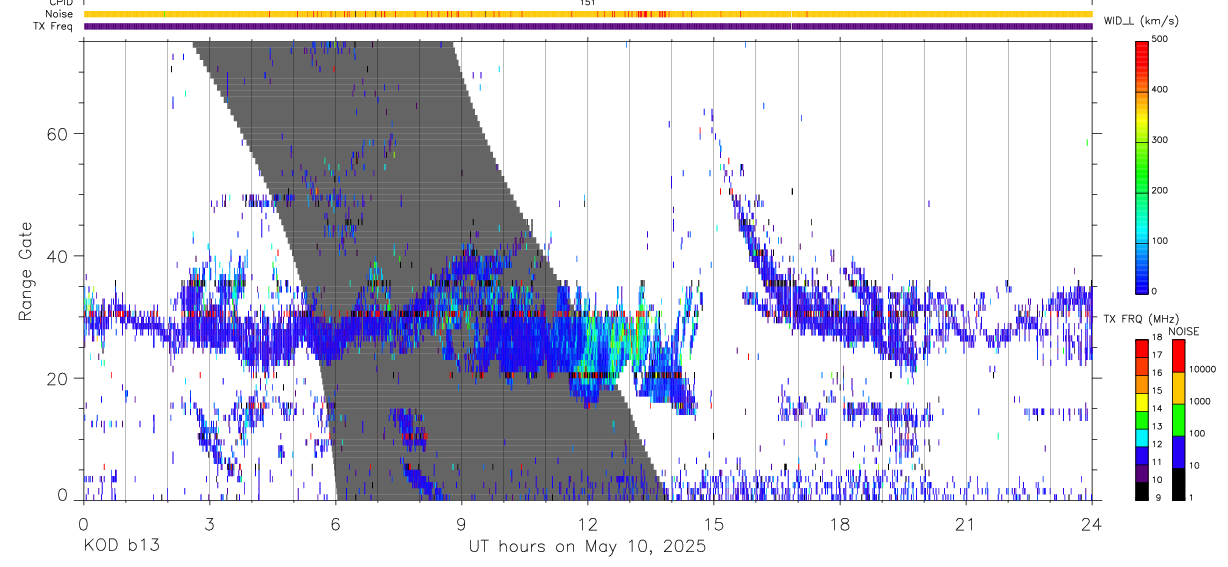Image resolution: width=1228 pixels, height=567 pixels.
Task: Select the blue NOISE legend block
Action: tap(1178, 452)
